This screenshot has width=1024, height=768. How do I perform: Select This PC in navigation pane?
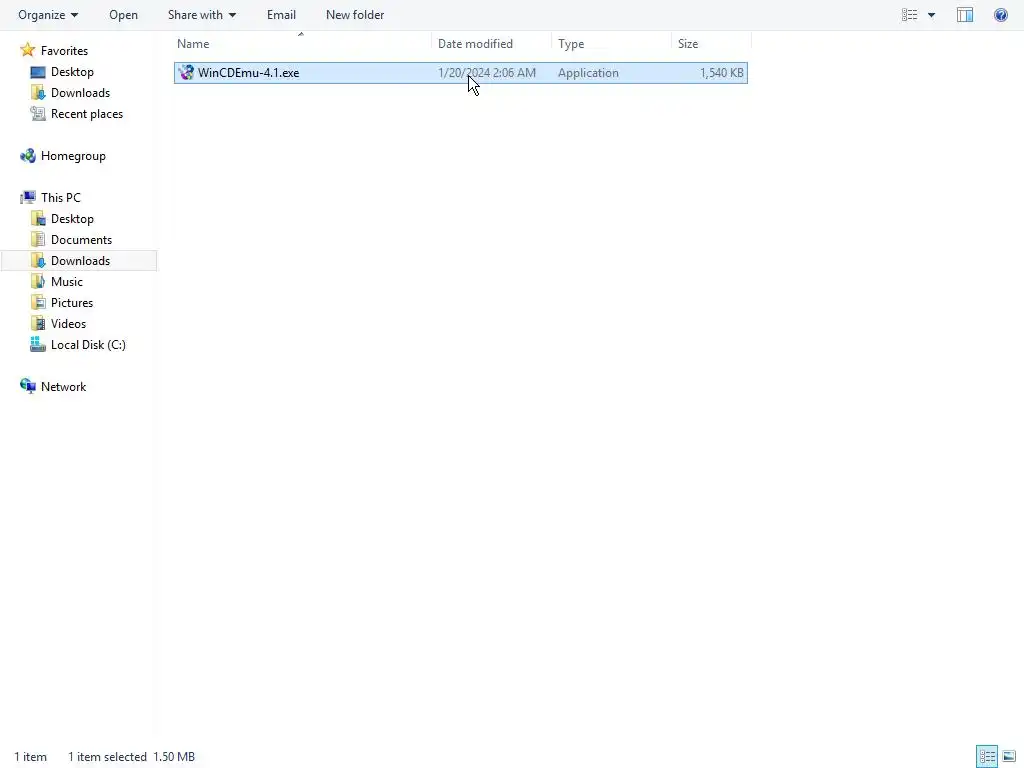tap(61, 197)
